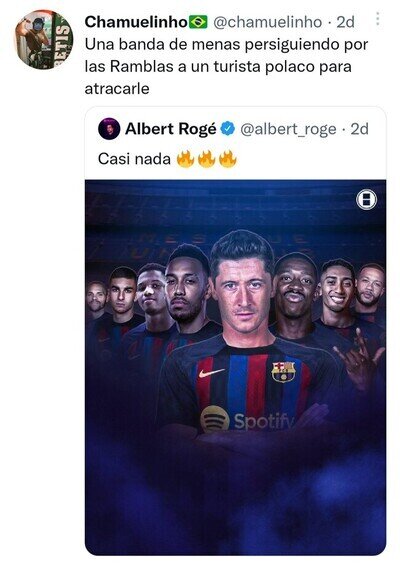Click the first fire emoji
The image size is (400, 567).
click(x=186, y=159)
